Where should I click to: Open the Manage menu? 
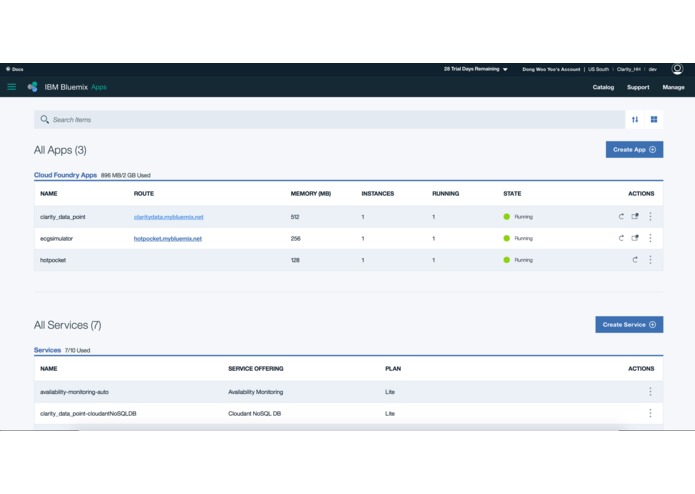point(673,87)
